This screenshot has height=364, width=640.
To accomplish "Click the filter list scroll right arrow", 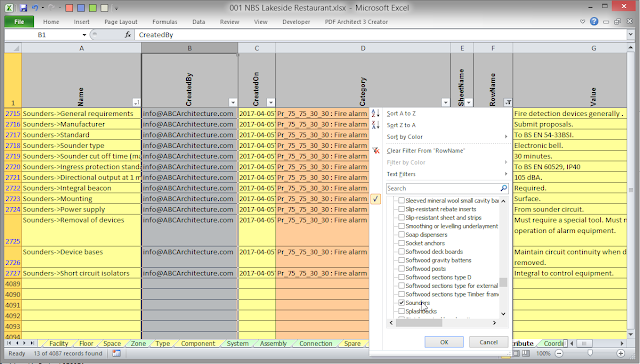I will pyautogui.click(x=494, y=323).
